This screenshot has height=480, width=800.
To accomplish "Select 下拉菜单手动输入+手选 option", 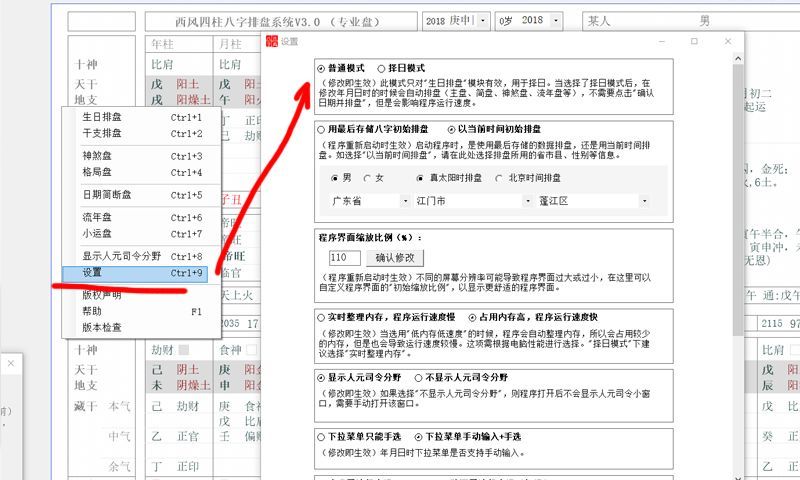I will (x=418, y=437).
